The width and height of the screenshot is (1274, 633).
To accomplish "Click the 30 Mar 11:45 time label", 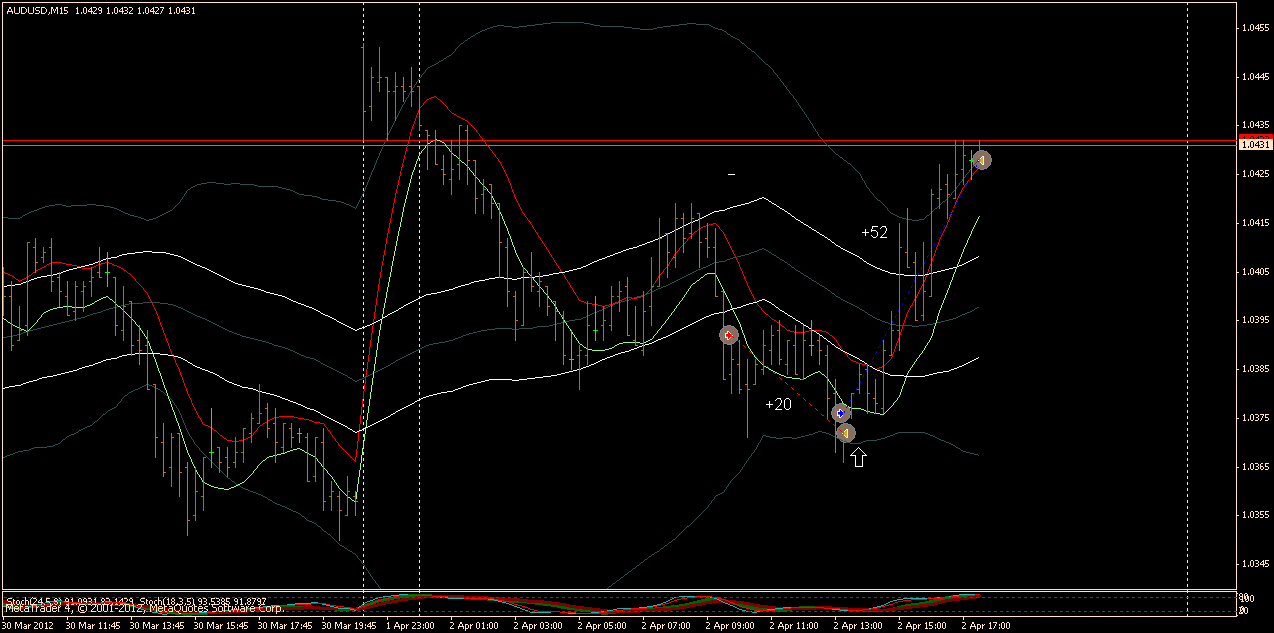I will (92, 625).
